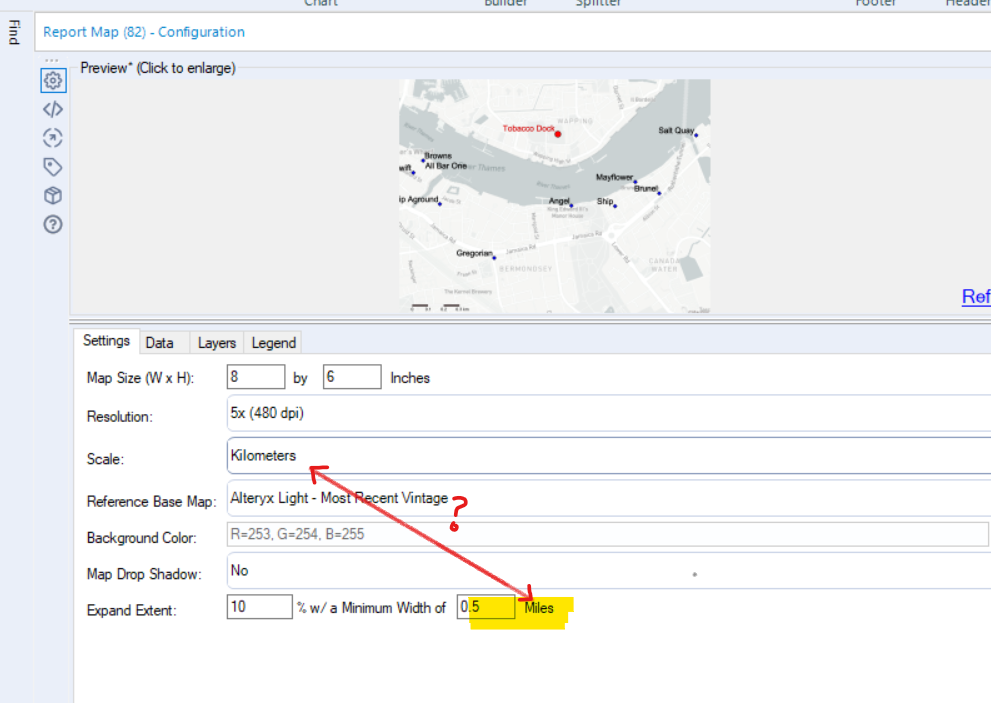Enlarge the map preview image
This screenshot has height=703, width=991.
(554, 196)
